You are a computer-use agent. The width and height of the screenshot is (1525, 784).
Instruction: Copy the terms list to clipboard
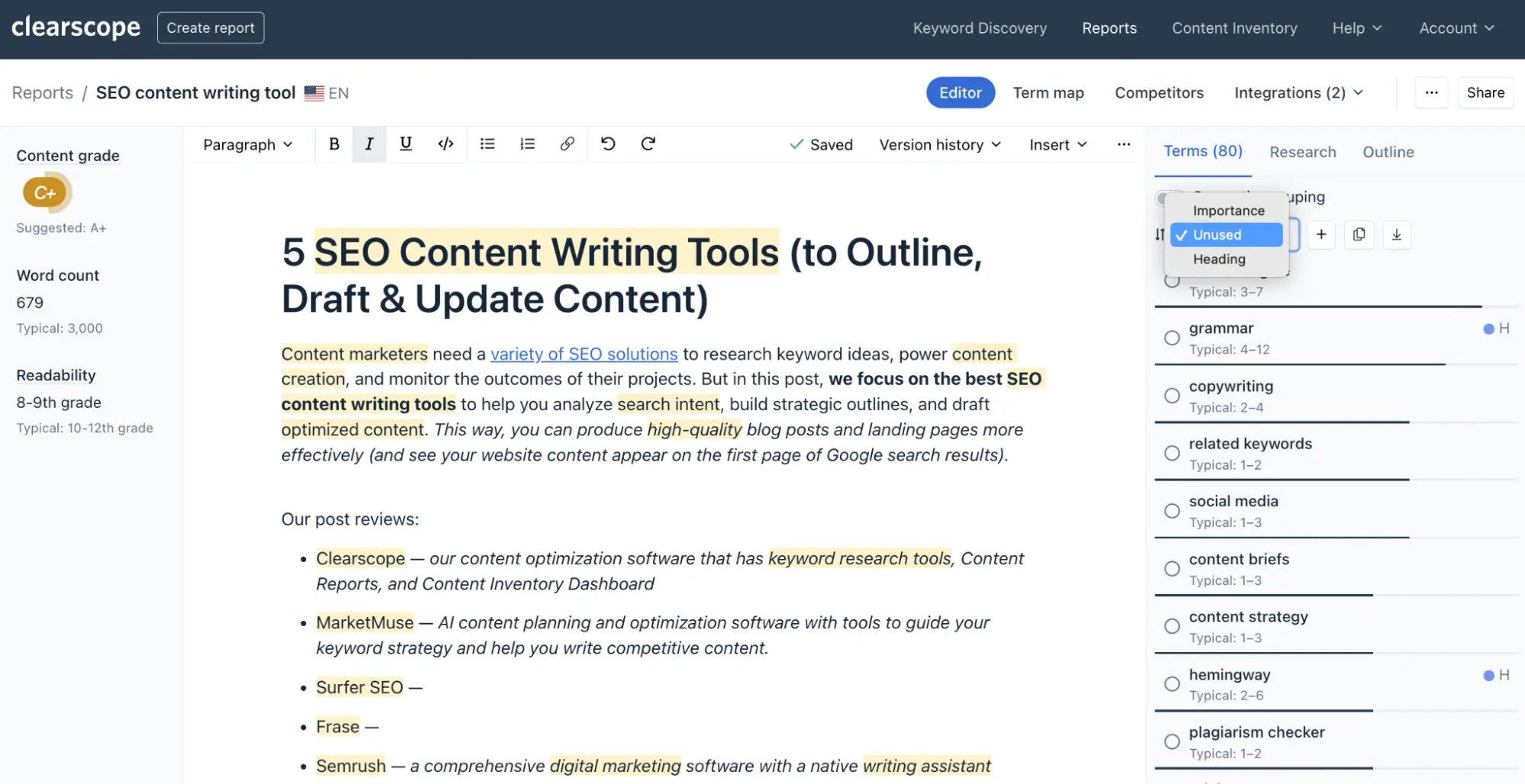coord(1359,235)
